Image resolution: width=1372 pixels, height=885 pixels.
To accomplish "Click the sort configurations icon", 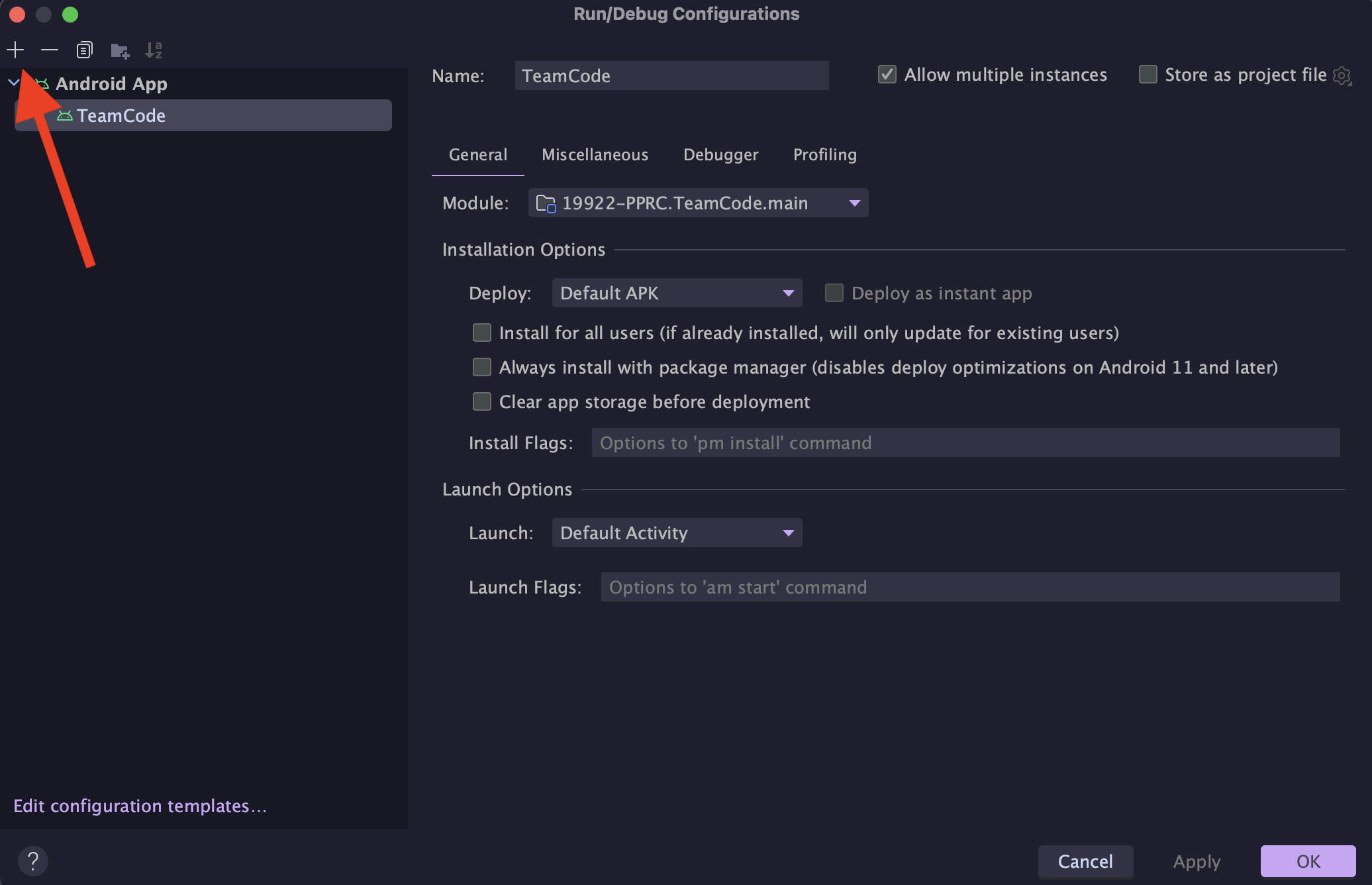I will click(154, 50).
